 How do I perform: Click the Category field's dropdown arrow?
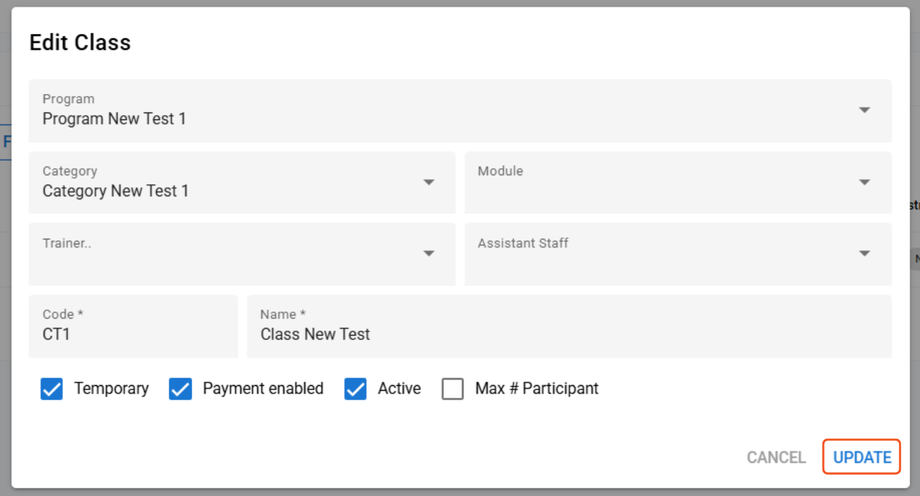coord(429,182)
